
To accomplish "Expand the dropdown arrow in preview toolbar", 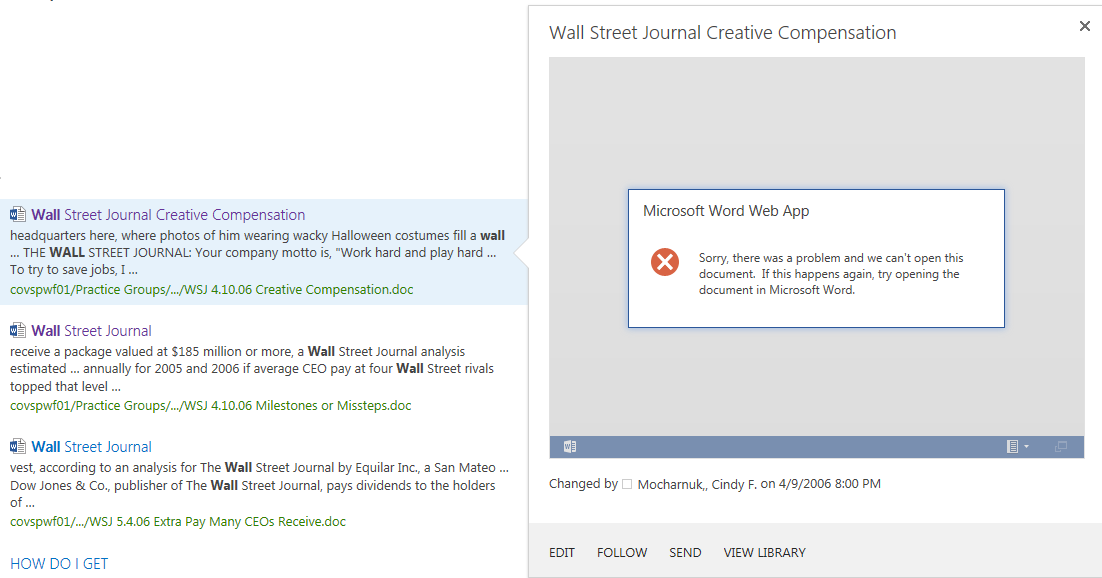I will pos(1027,447).
